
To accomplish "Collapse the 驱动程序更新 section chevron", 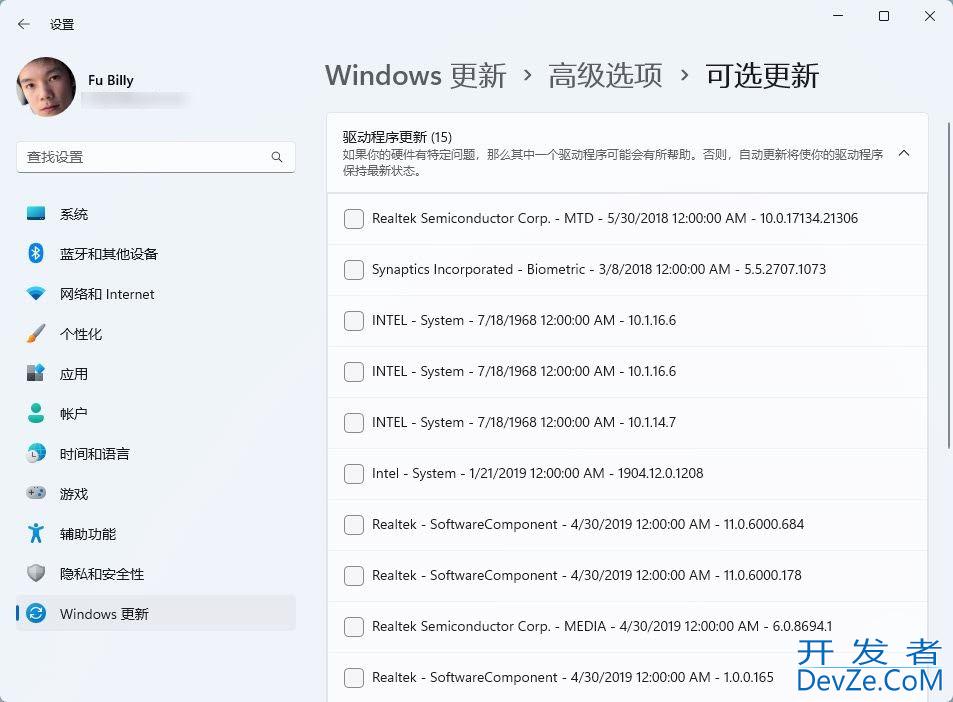I will tap(904, 153).
